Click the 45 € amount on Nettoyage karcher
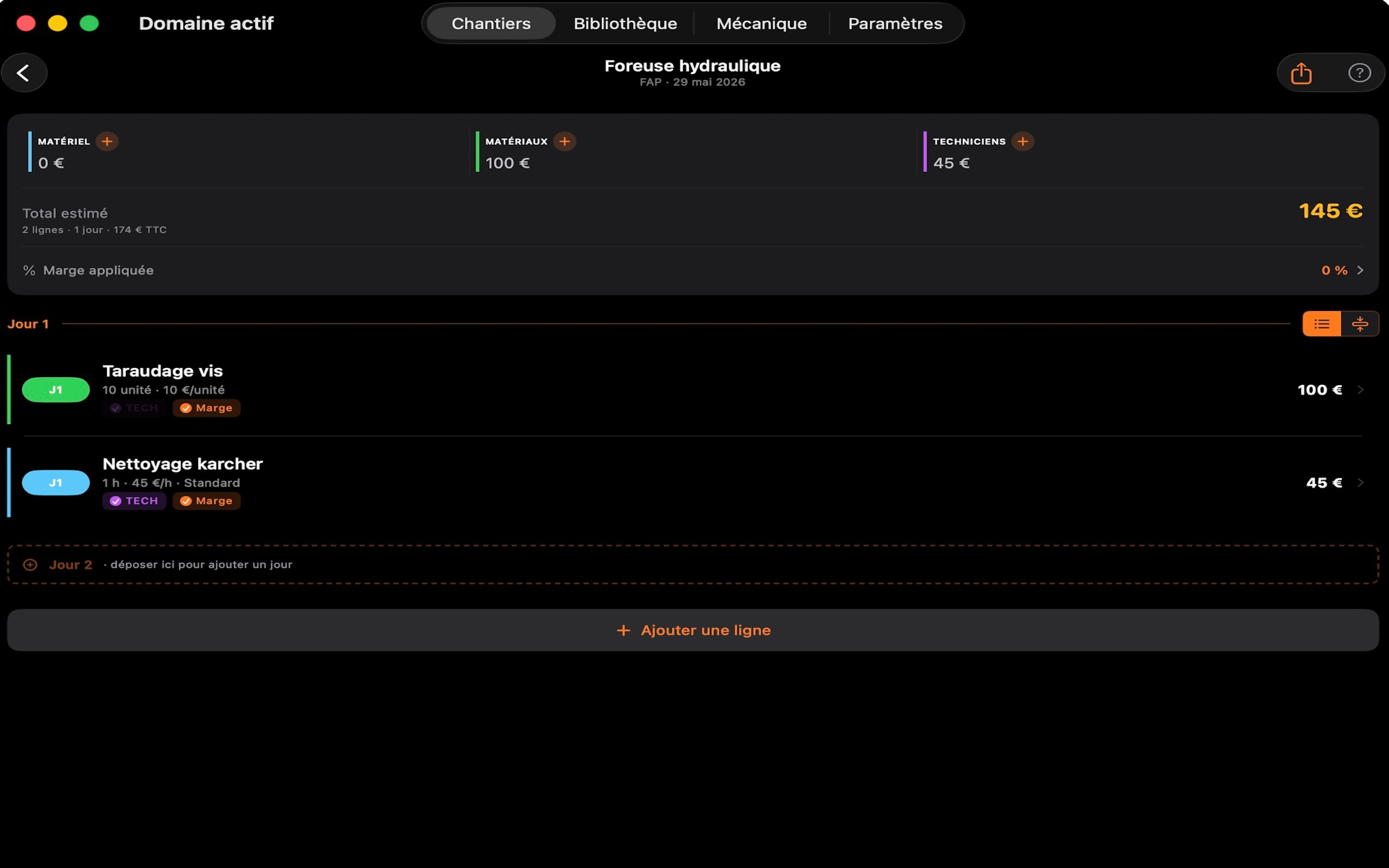This screenshot has height=868, width=1389. pyautogui.click(x=1324, y=483)
